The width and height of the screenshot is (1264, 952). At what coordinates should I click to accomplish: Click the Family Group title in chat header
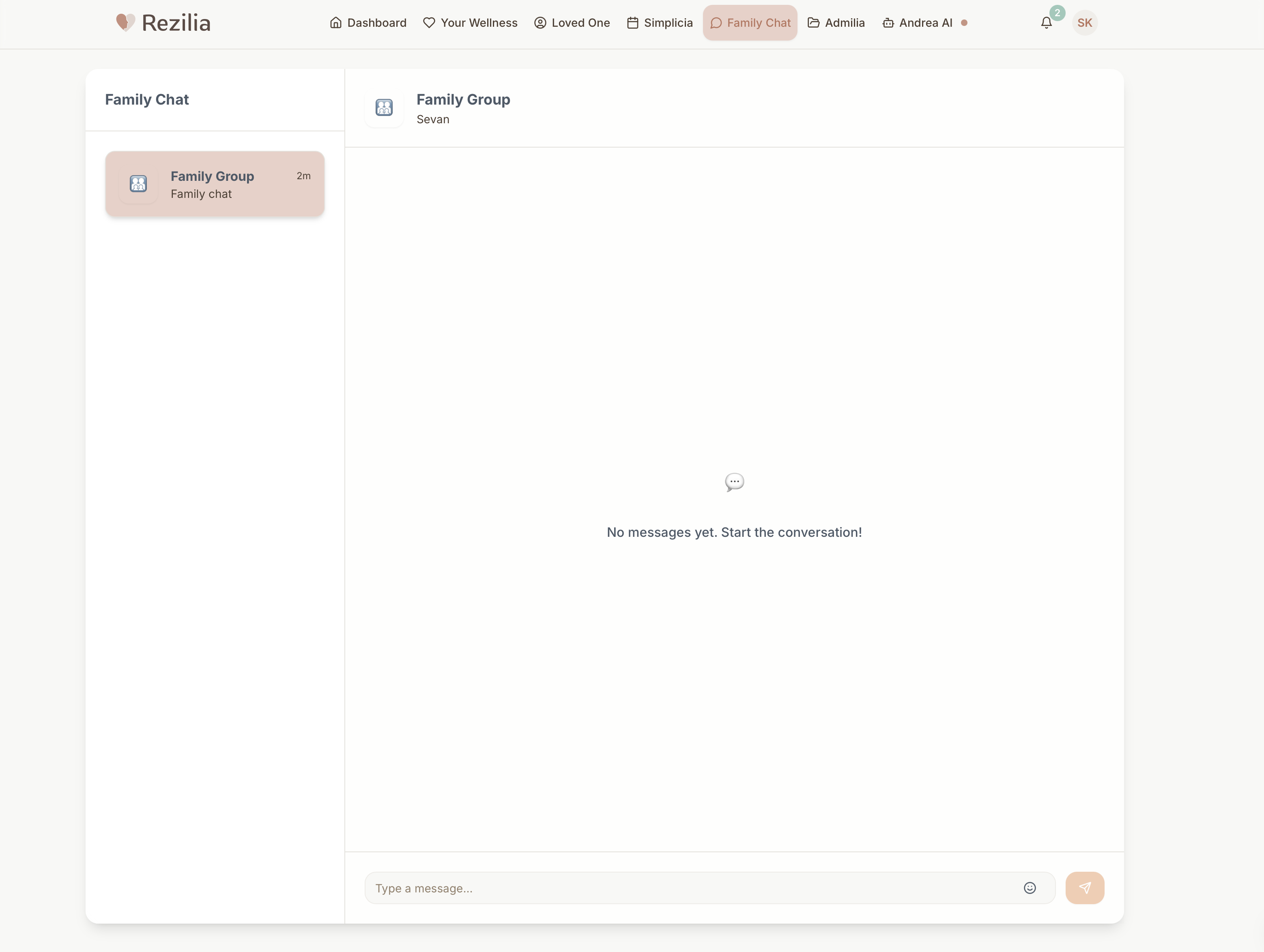click(x=463, y=99)
